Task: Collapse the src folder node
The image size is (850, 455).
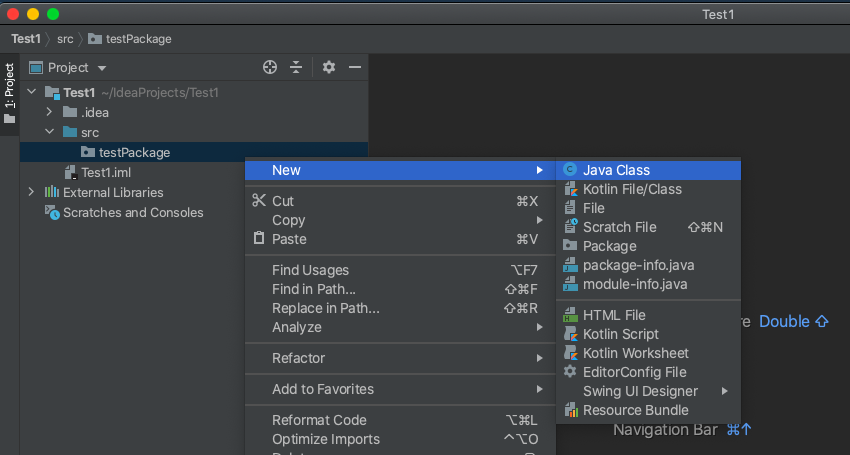Action: pyautogui.click(x=50, y=132)
